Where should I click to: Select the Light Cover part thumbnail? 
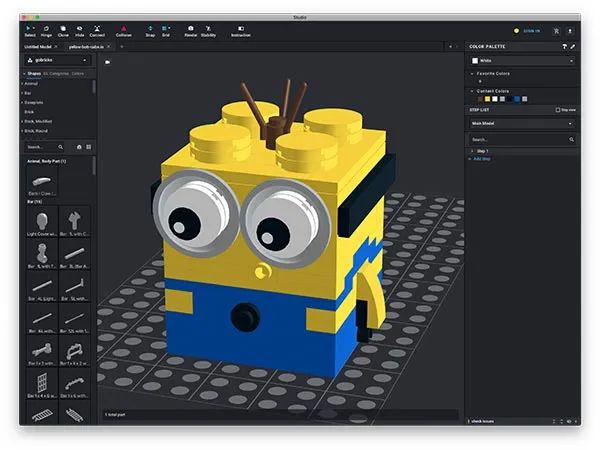(x=42, y=222)
